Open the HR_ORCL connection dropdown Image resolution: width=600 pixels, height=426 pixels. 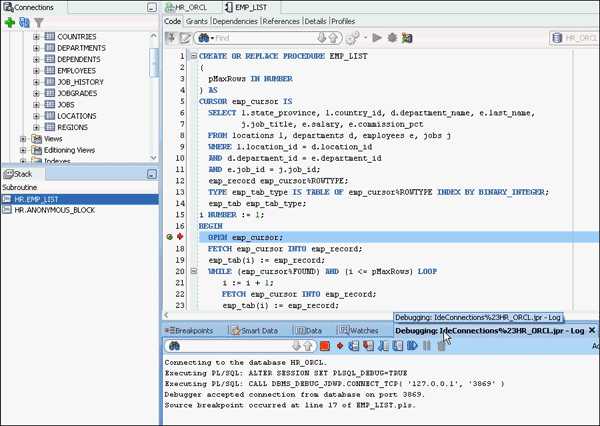coord(574,38)
